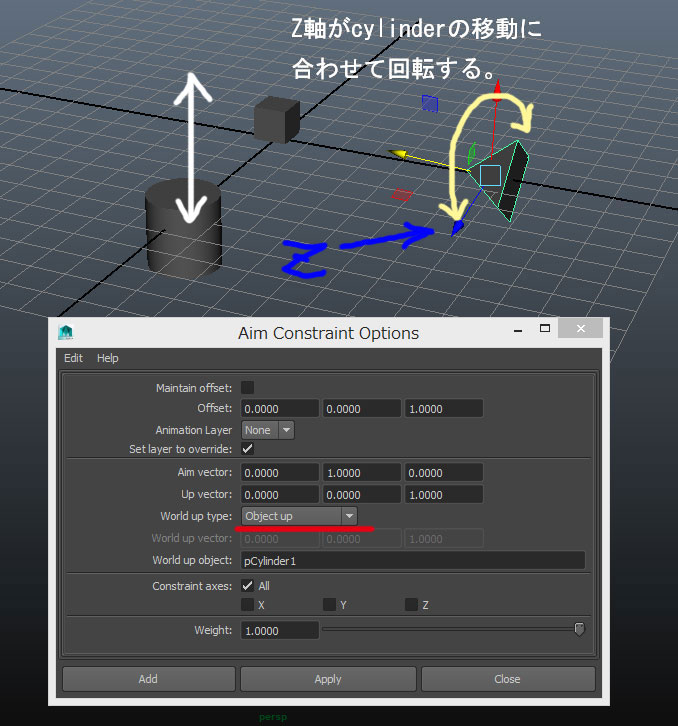Uncheck Set layer to override

[248, 448]
